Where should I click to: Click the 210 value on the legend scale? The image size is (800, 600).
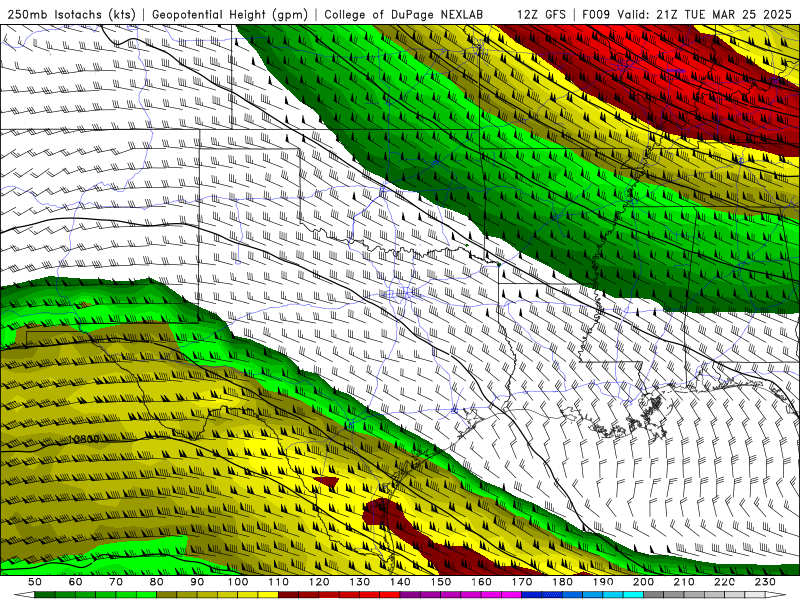(684, 582)
